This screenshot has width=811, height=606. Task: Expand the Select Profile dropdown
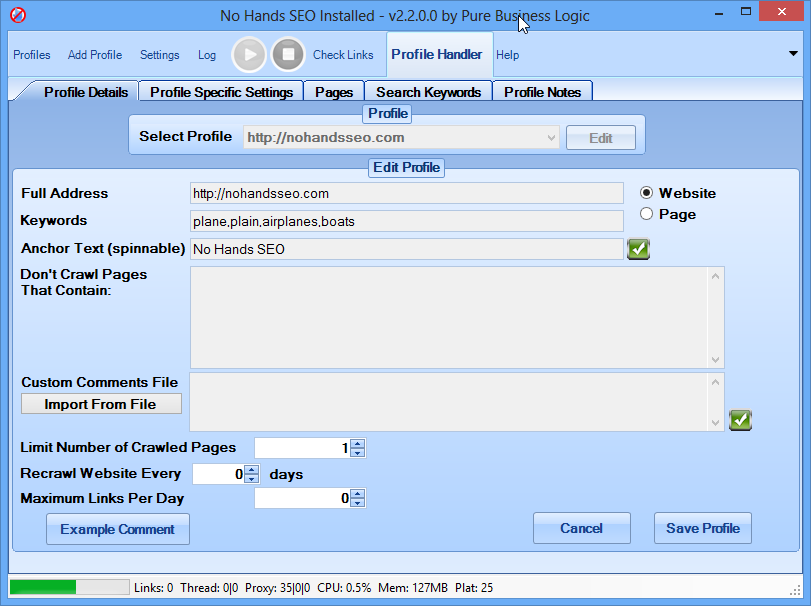tap(551, 137)
